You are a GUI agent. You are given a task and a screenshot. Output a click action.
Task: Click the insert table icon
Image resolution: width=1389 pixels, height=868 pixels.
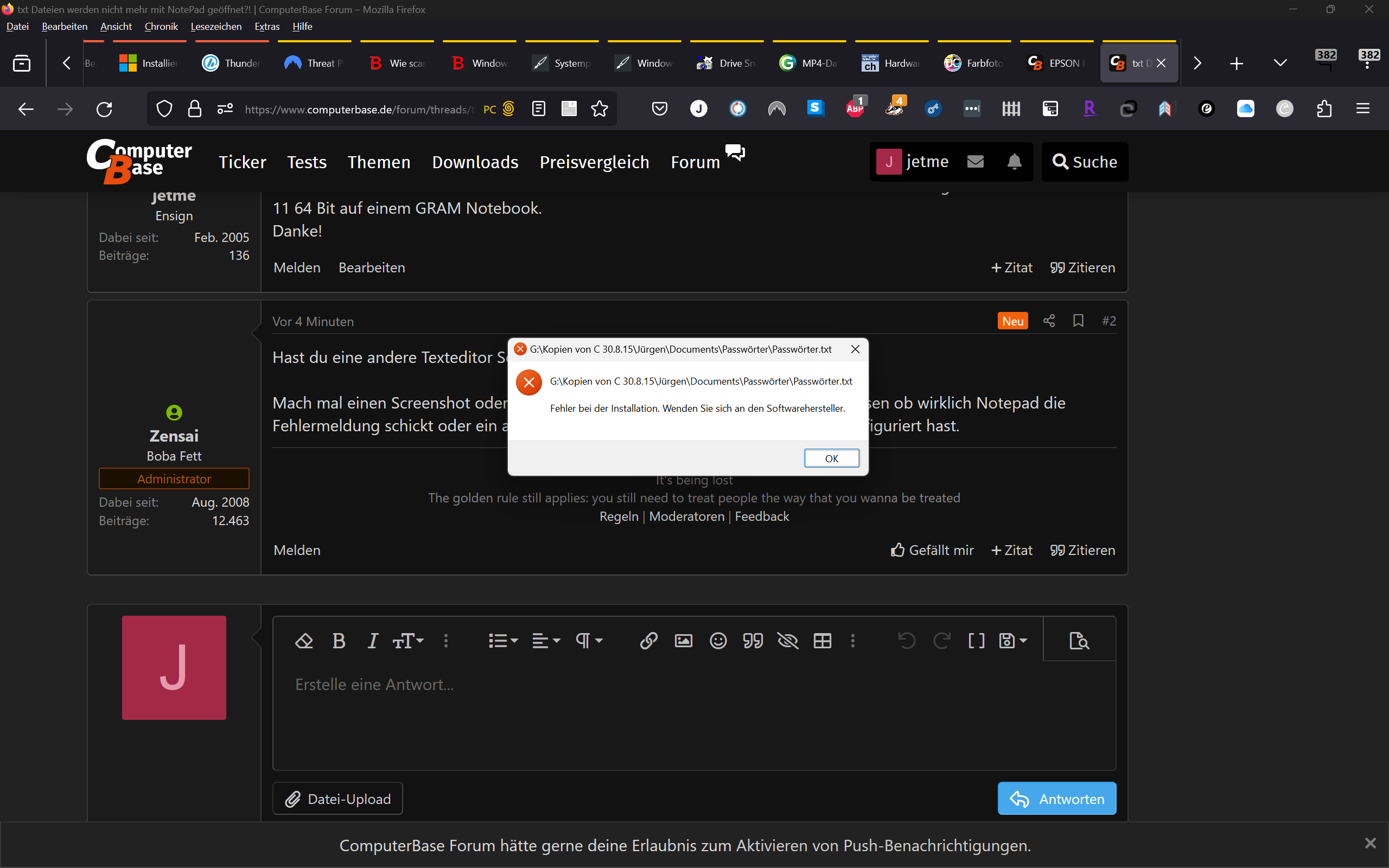[823, 641]
